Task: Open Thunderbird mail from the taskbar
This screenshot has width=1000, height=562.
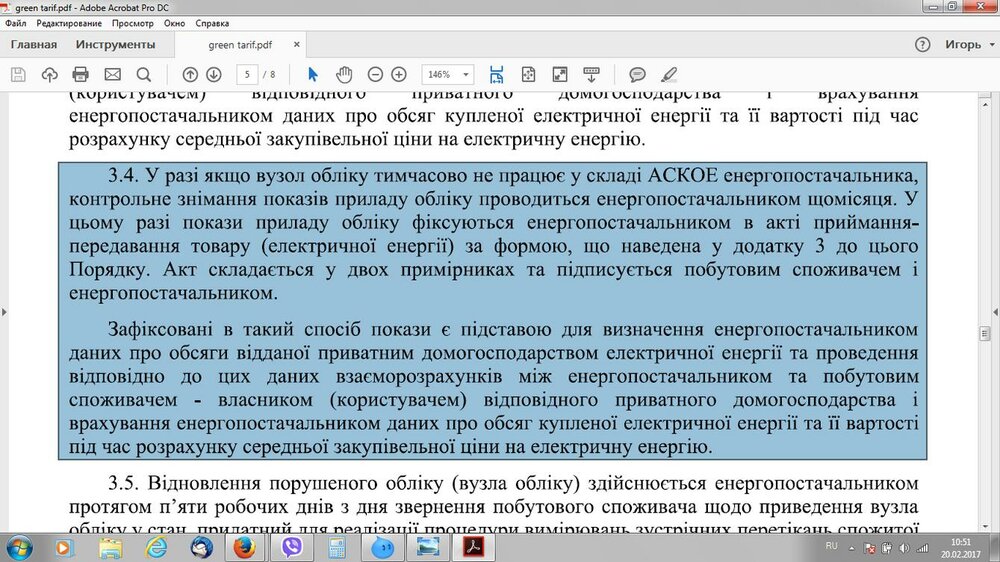Action: point(202,548)
